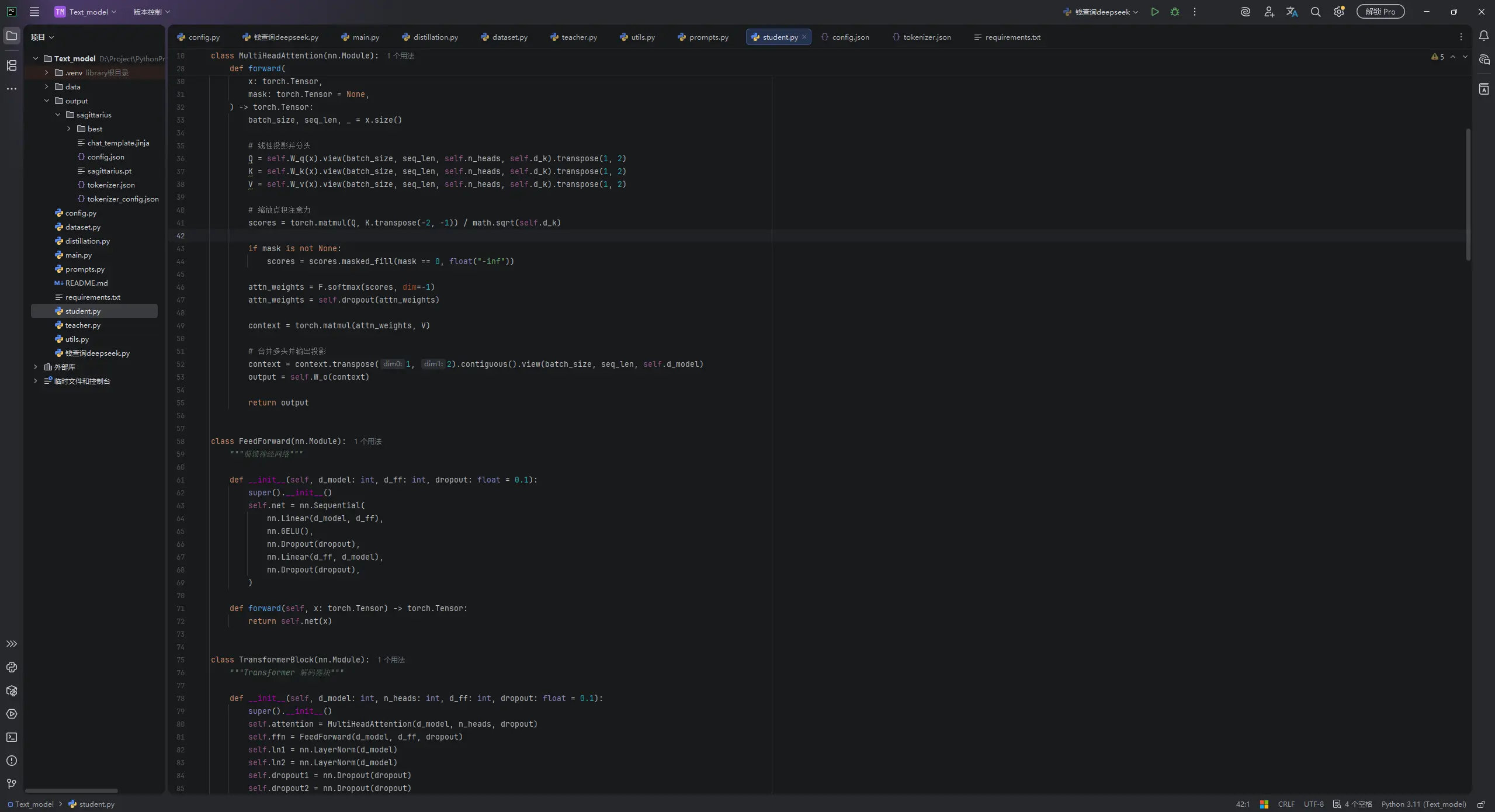Expand the data folder in project tree
Screen dimensions: 1495x812
click(47, 86)
